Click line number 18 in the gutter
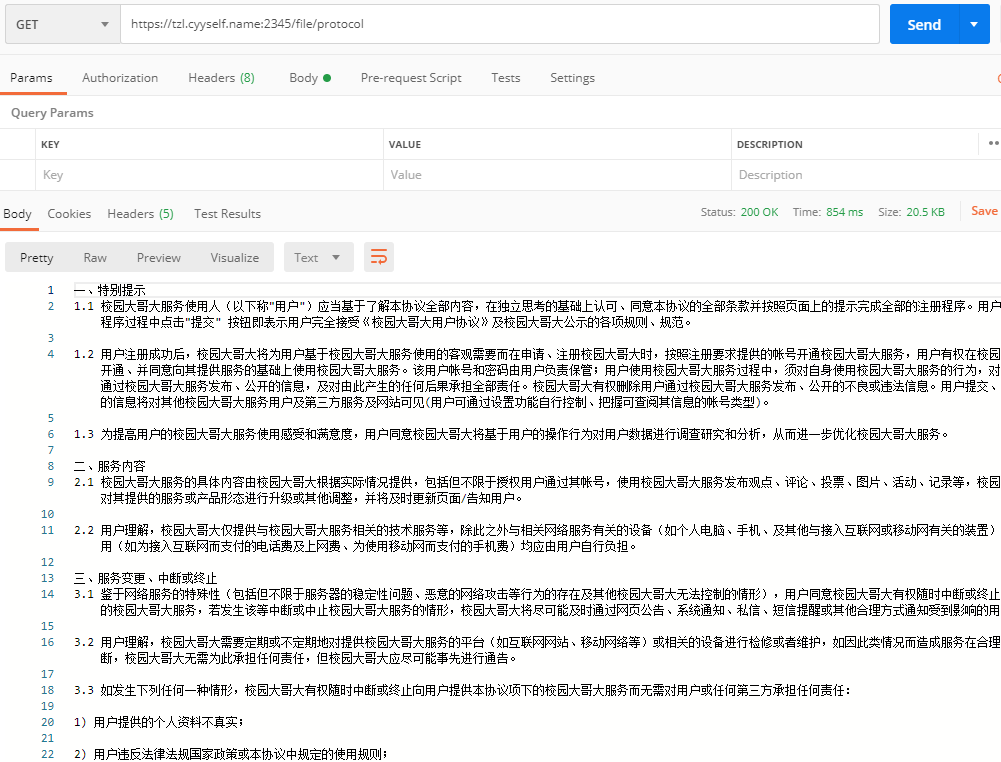1001x762 pixels. tap(47, 690)
